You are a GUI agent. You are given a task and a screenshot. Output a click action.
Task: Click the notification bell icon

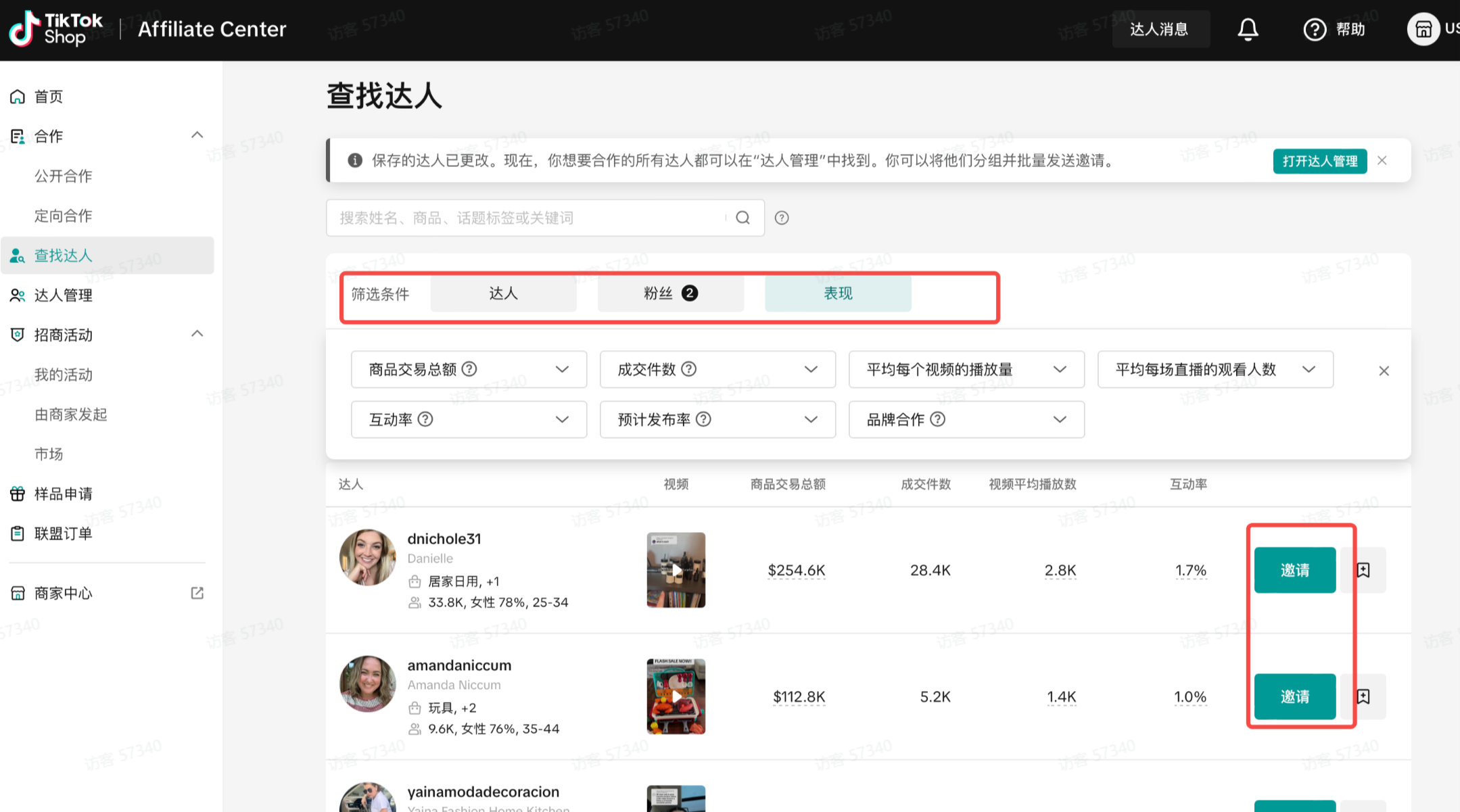coord(1248,29)
